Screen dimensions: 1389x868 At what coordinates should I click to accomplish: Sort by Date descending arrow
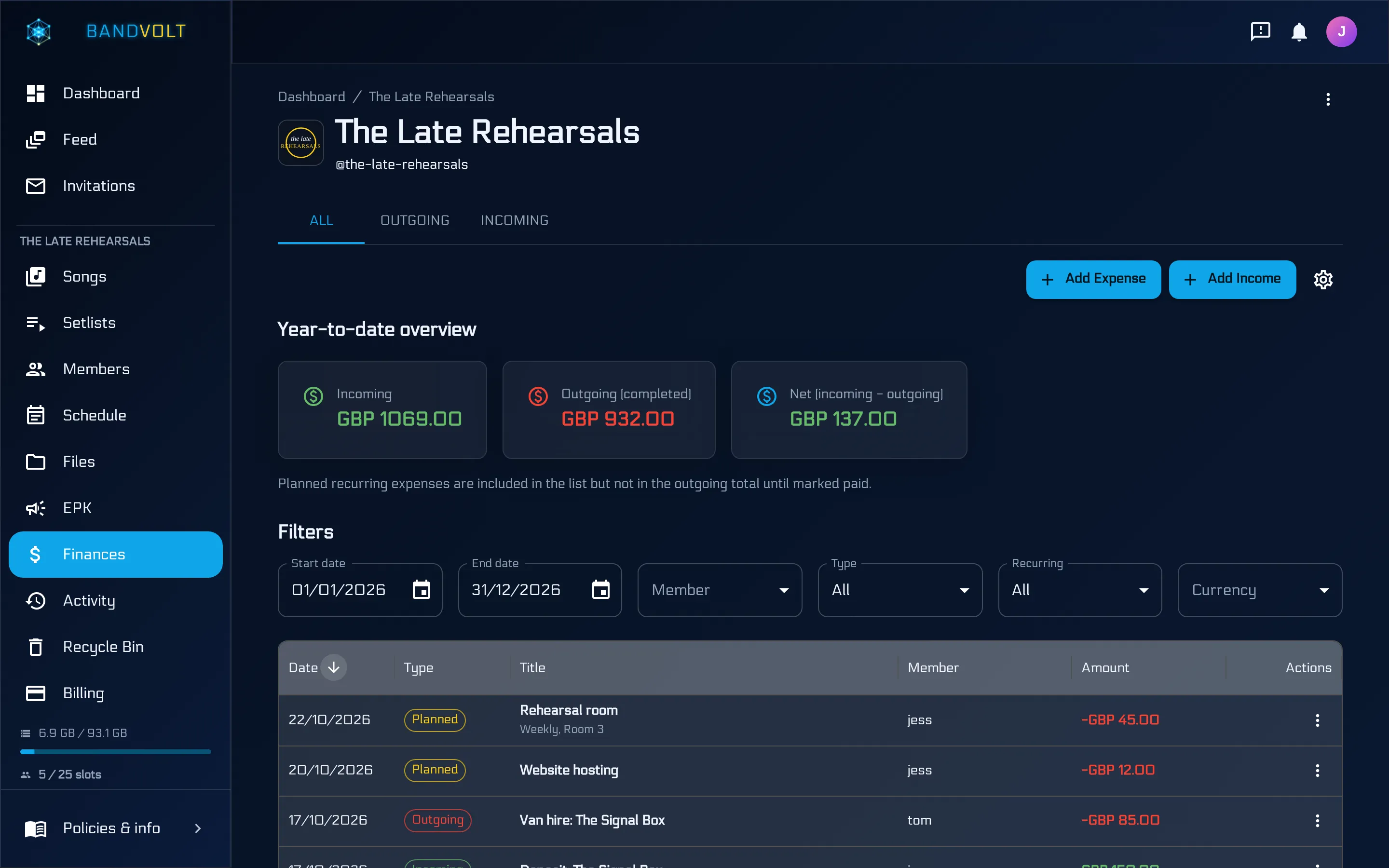[333, 667]
